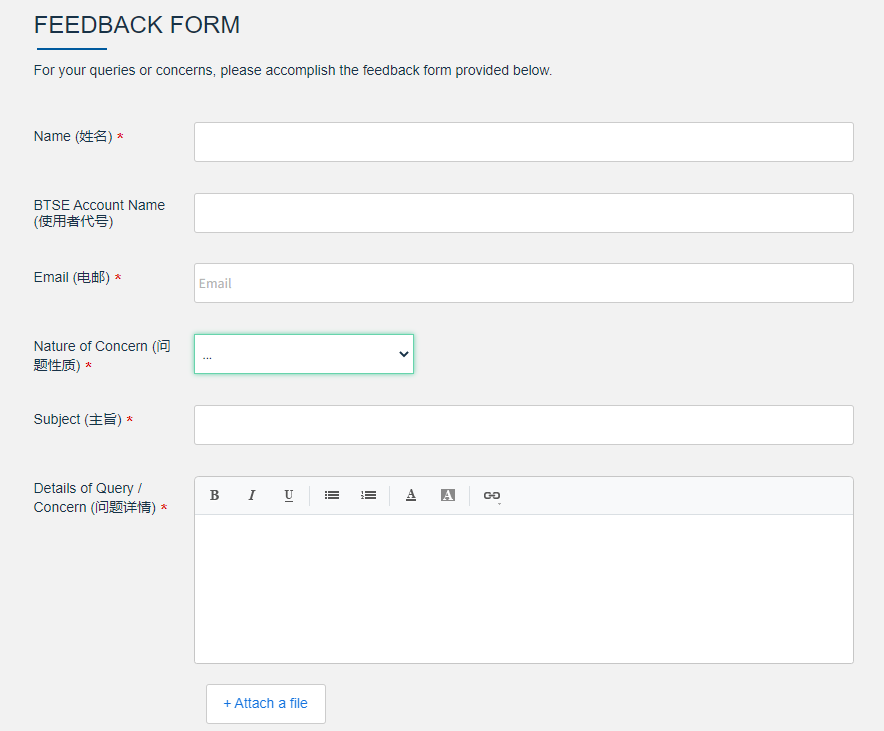Apply italic formatting in editor toolbar
The height and width of the screenshot is (731, 884).
[x=251, y=495]
